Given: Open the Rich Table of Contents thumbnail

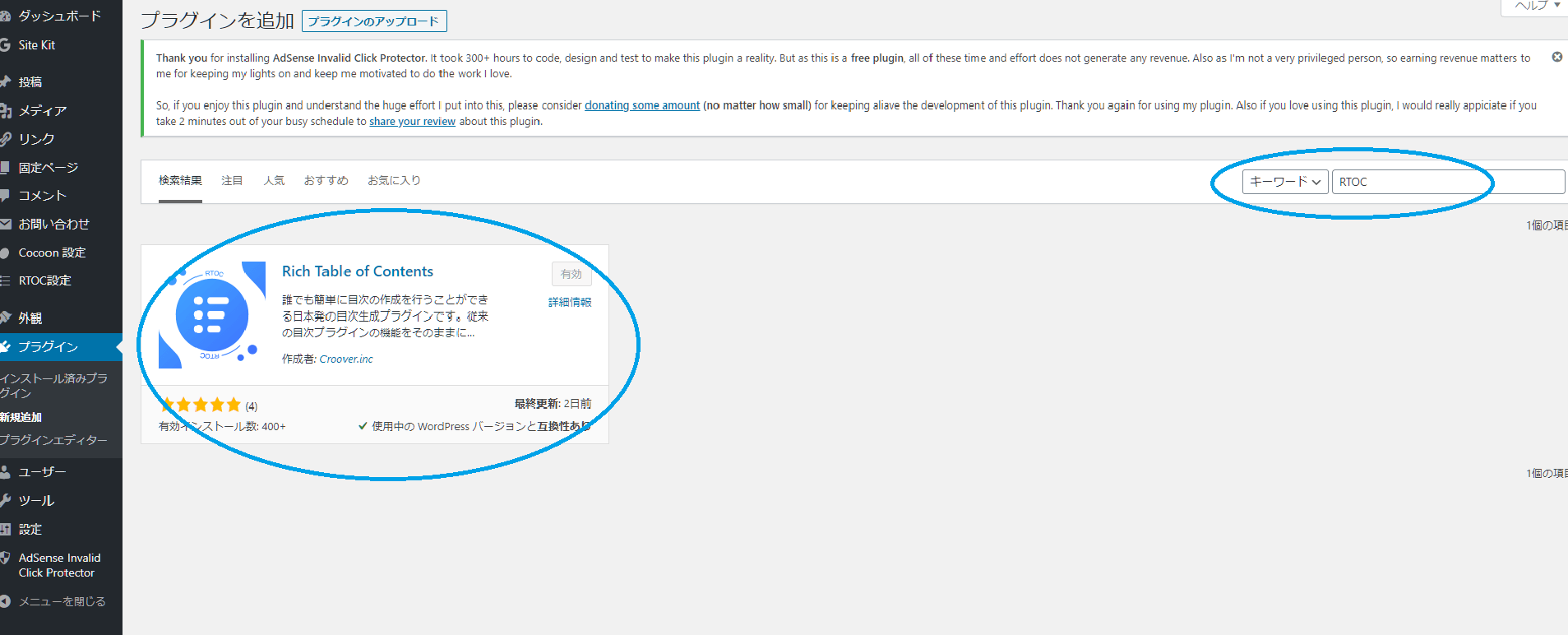Looking at the screenshot, I should coord(212,315).
